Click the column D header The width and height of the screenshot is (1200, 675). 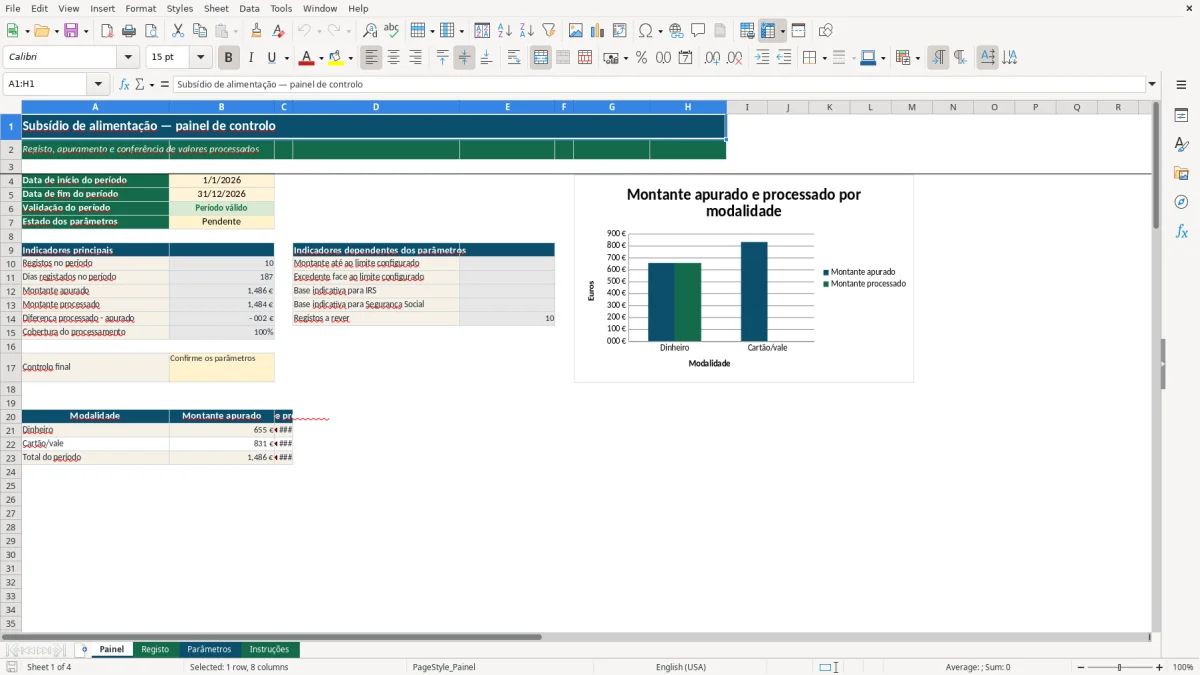[x=376, y=107]
